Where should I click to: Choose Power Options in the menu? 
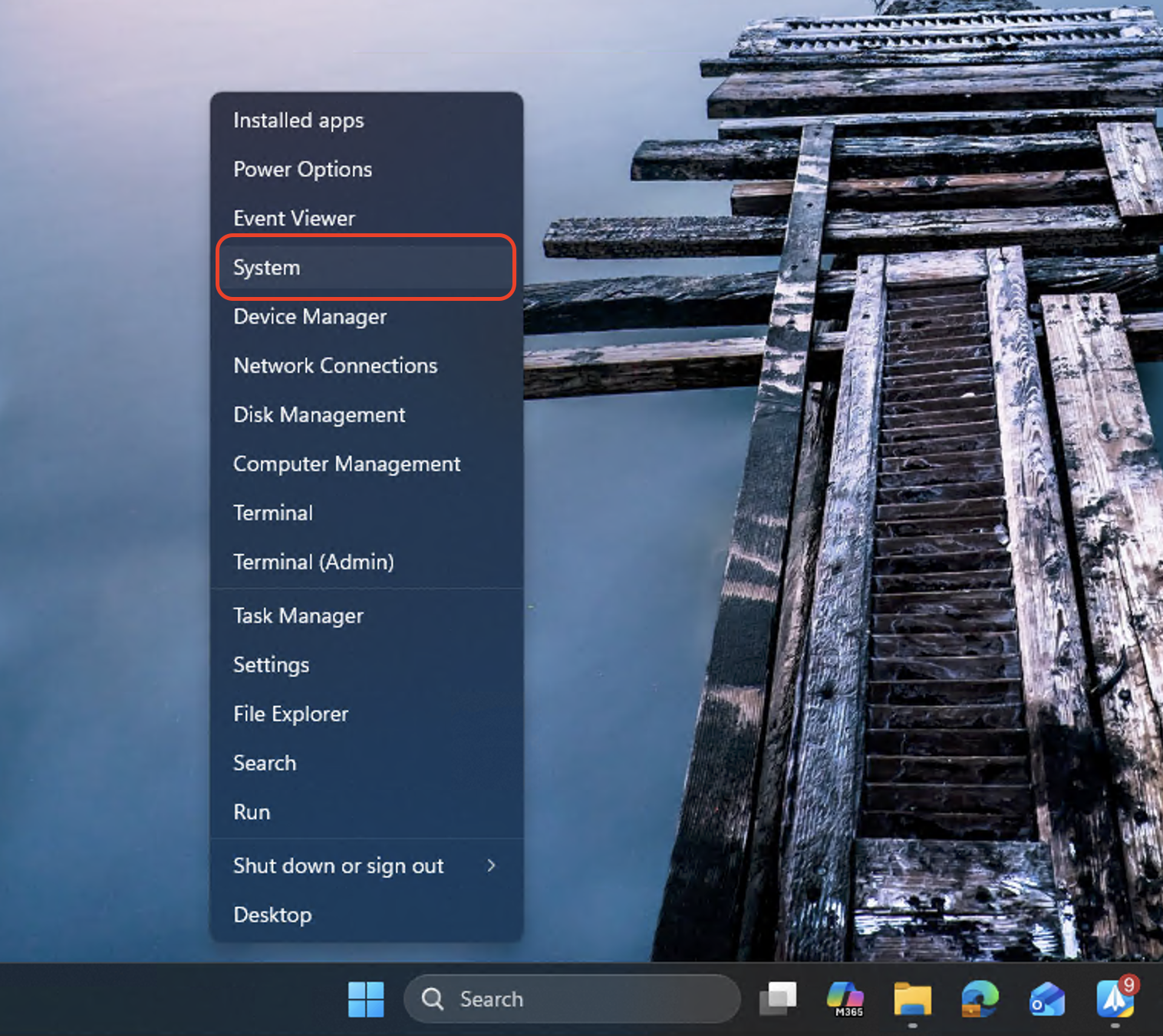click(367, 170)
